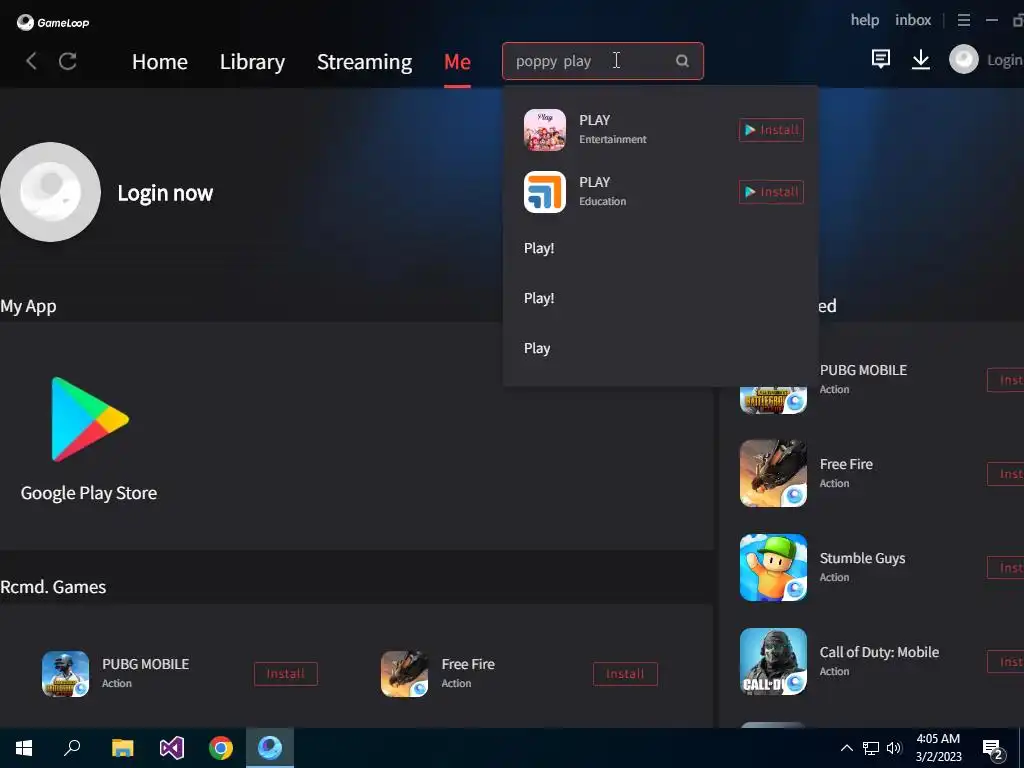Install Free Fire in Rcmd. Games
Viewport: 1024px width, 768px height.
pyautogui.click(x=625, y=674)
